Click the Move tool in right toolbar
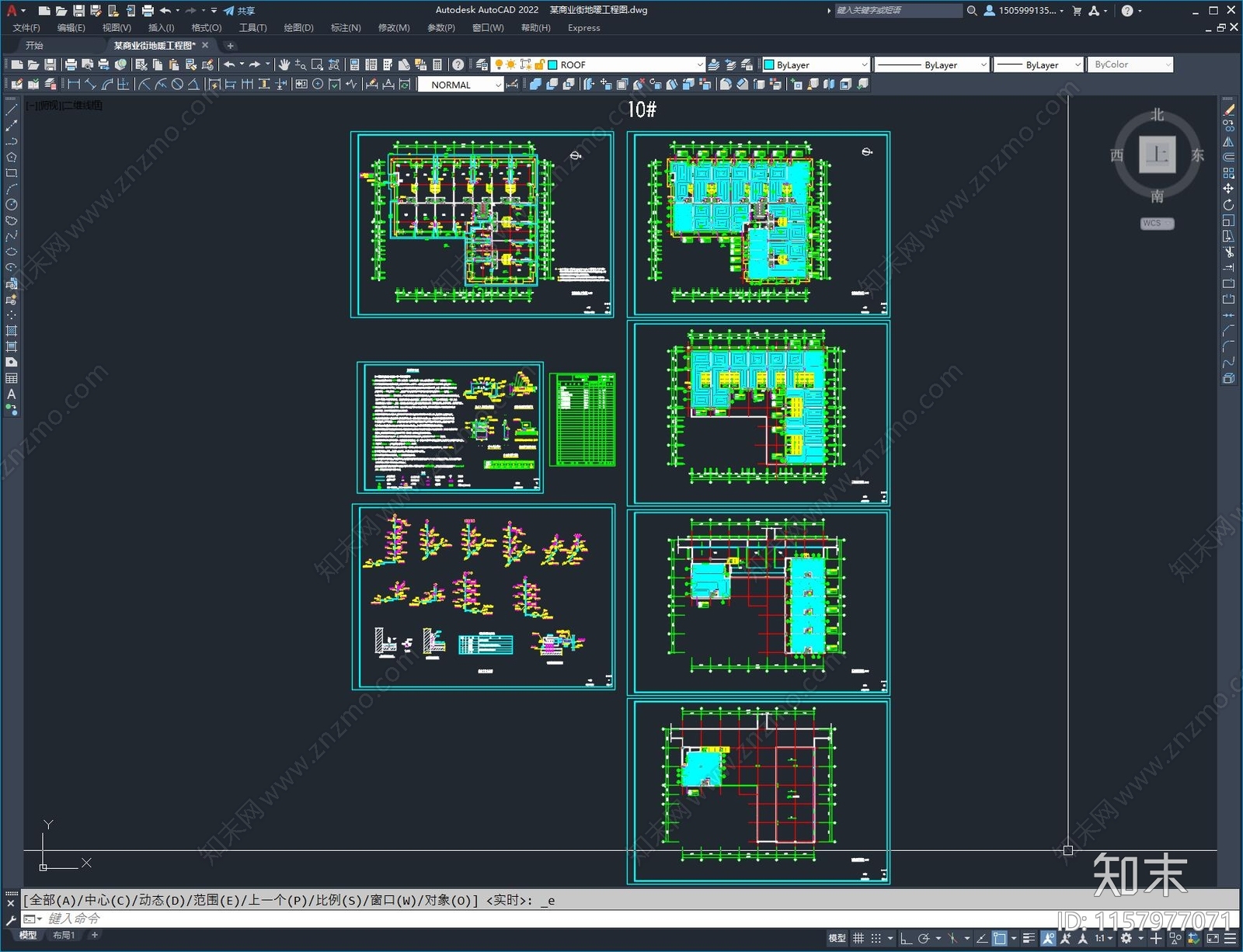 pos(1228,189)
